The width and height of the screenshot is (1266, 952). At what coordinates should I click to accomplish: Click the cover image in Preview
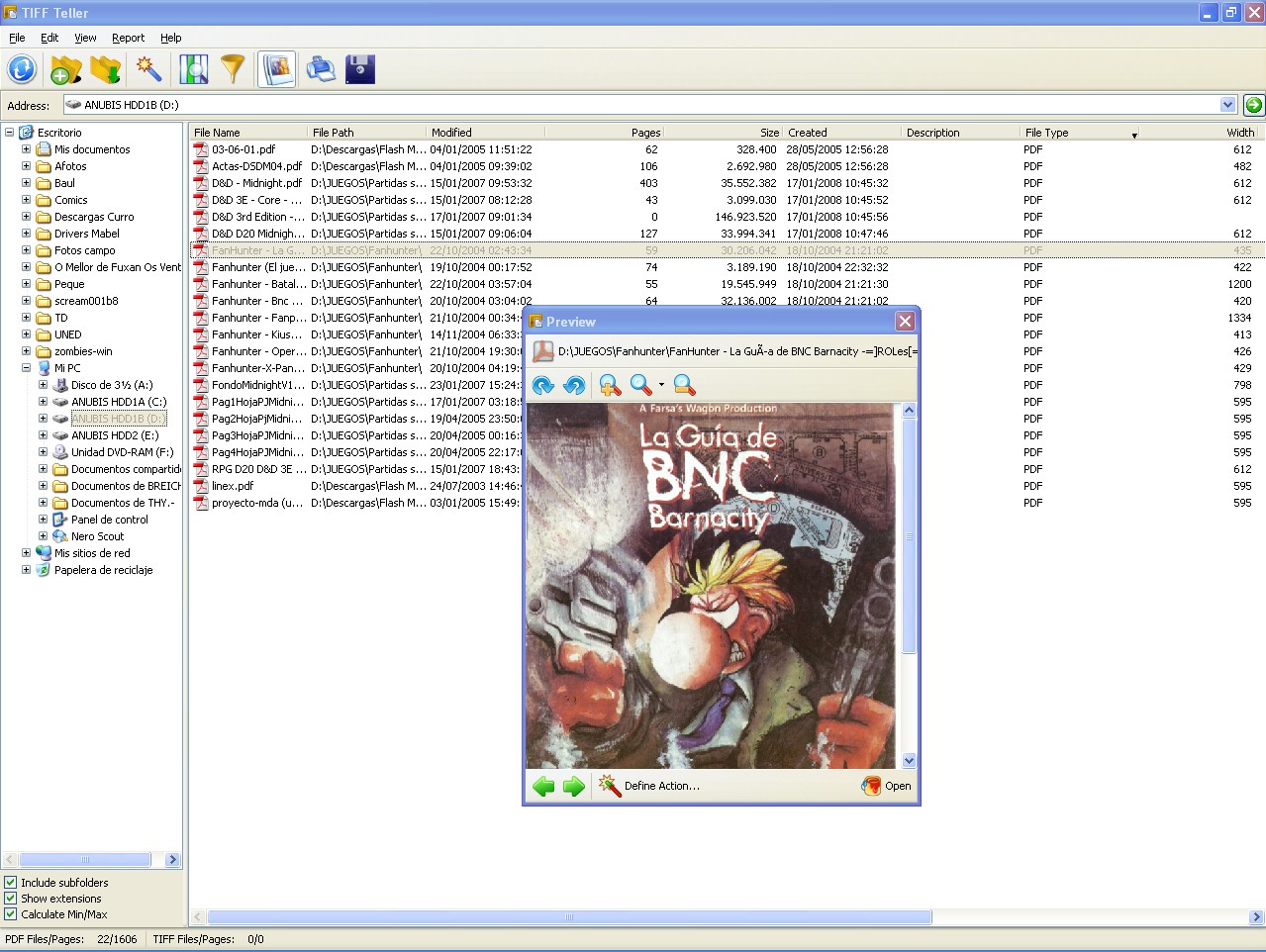[711, 586]
